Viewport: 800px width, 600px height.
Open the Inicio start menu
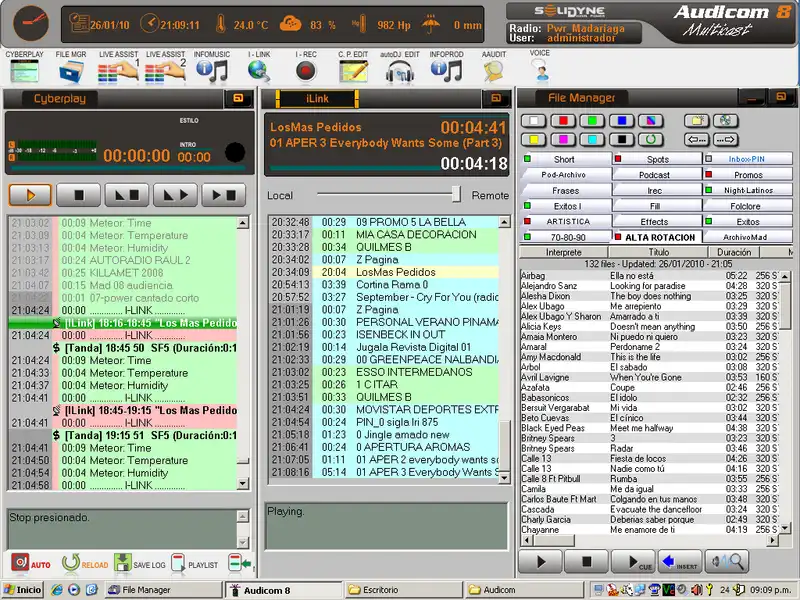[22, 590]
